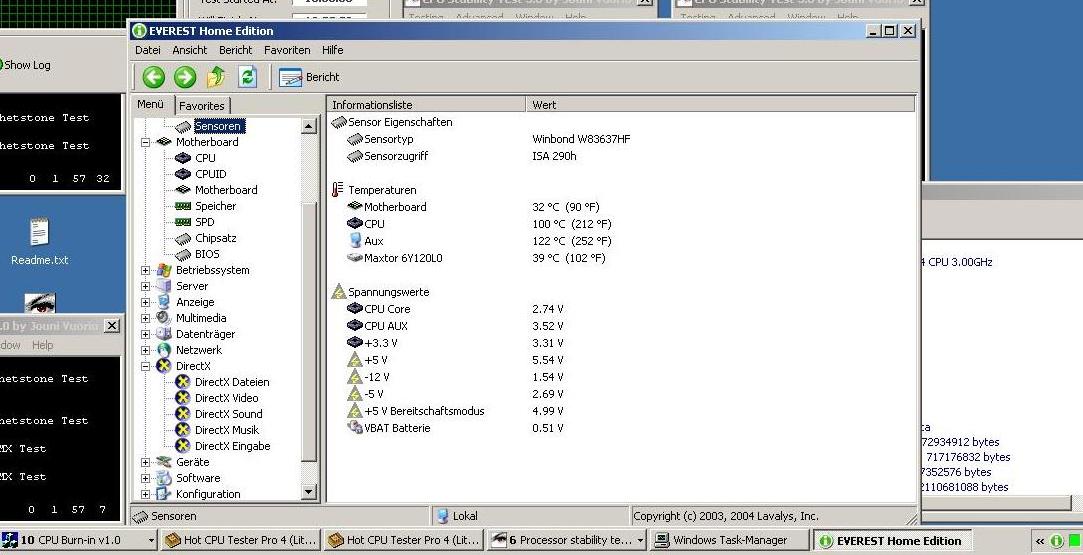The image size is (1083, 555).
Task: Open Readme.txt on the desktop
Action: point(39,242)
